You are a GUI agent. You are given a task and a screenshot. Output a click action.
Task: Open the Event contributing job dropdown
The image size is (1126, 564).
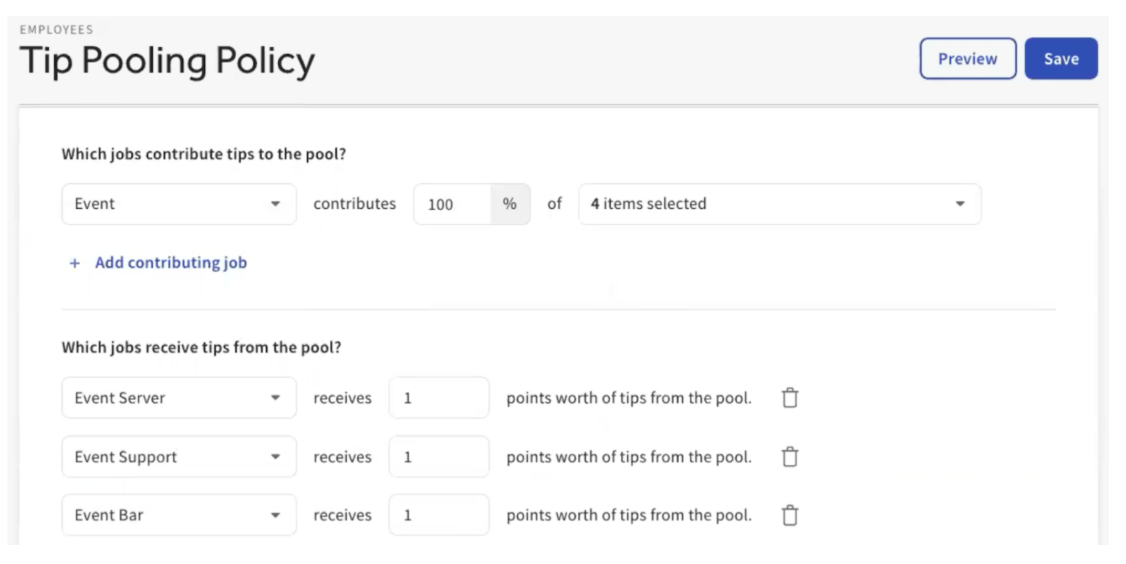(x=179, y=204)
